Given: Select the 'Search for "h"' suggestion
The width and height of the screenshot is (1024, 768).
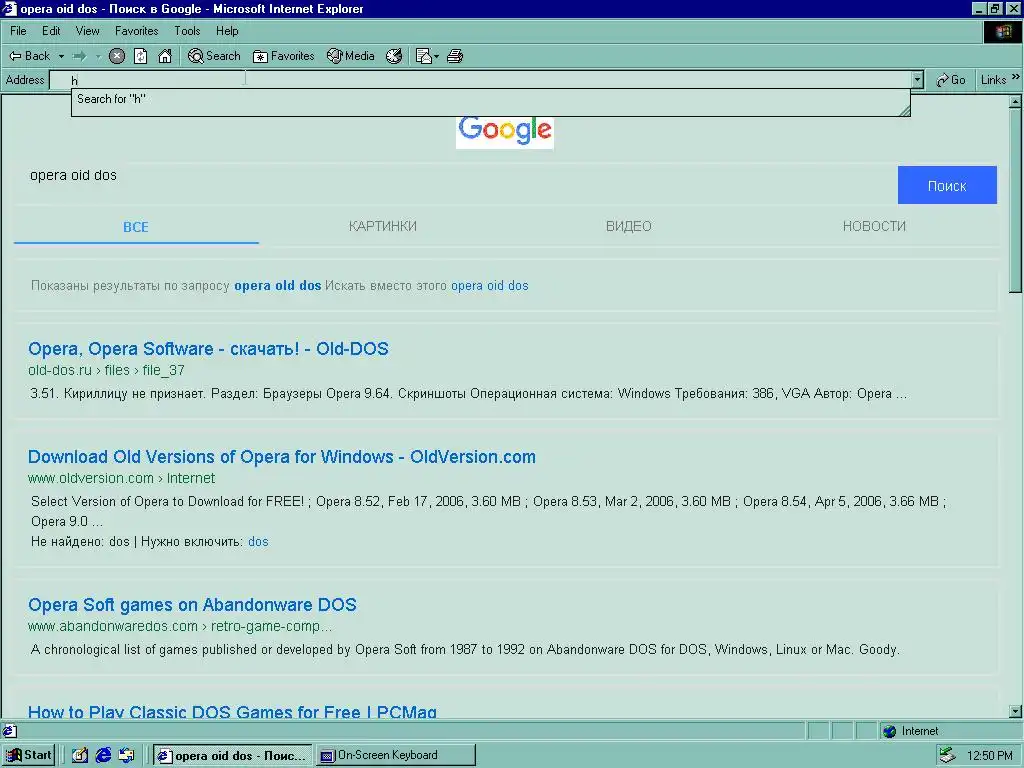Looking at the screenshot, I should [x=111, y=99].
